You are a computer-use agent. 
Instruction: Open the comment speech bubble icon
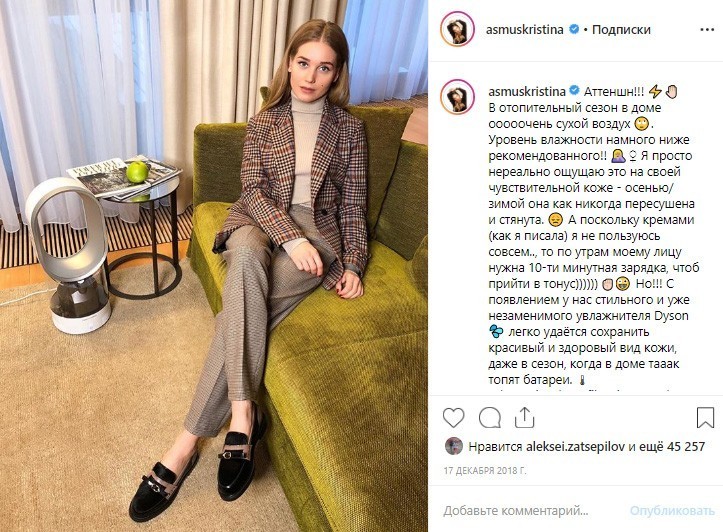point(490,418)
